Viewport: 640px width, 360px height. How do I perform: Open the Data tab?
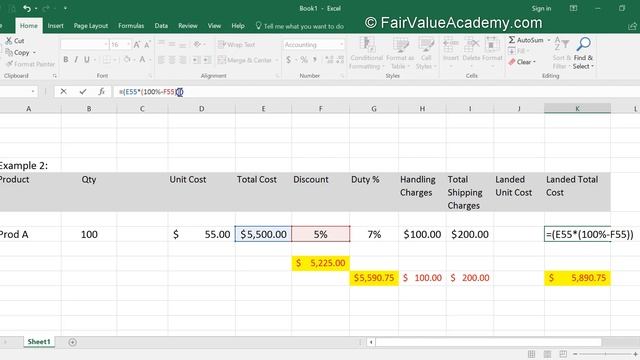click(x=161, y=26)
